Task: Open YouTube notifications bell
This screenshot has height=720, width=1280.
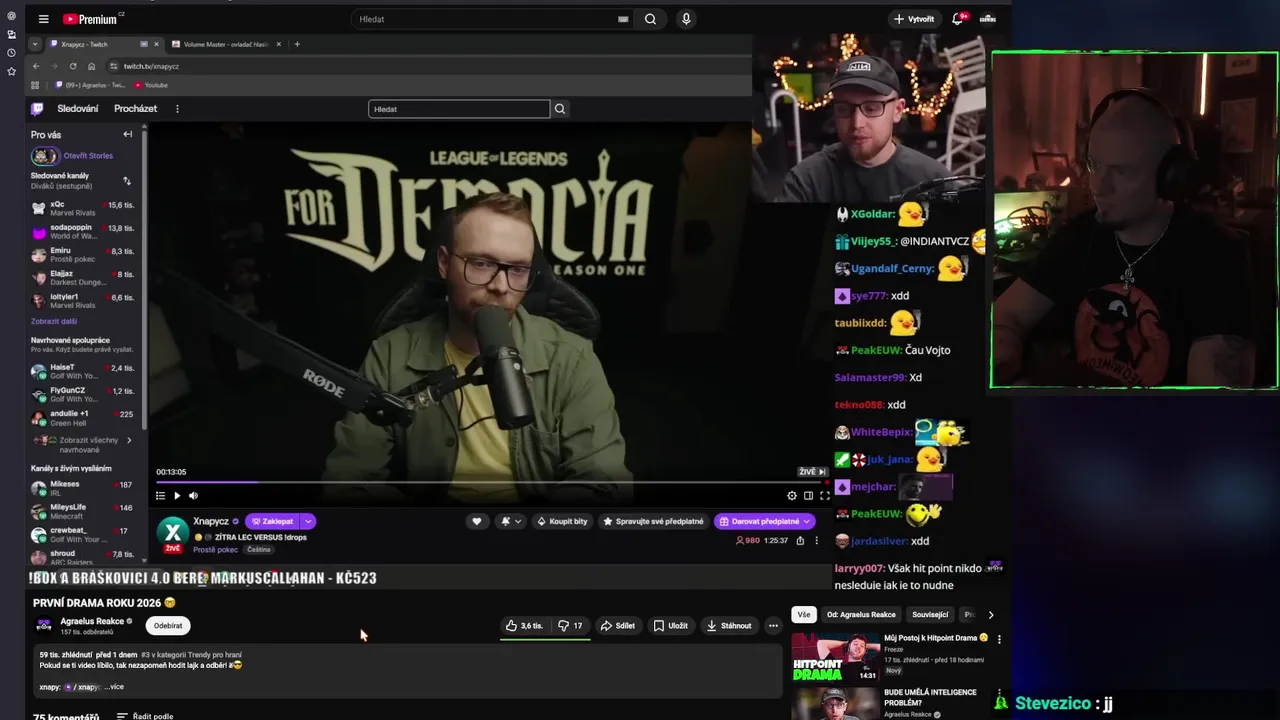Action: tap(959, 19)
